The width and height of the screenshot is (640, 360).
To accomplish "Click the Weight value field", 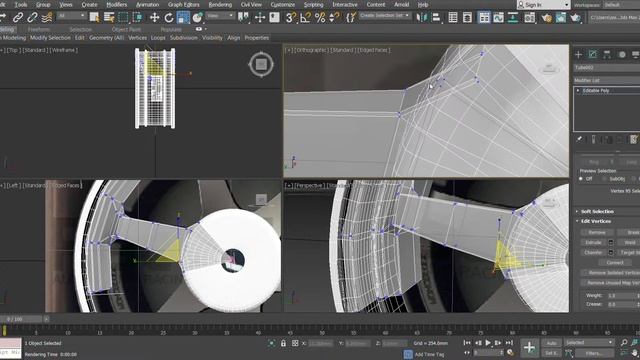I will point(623,295).
